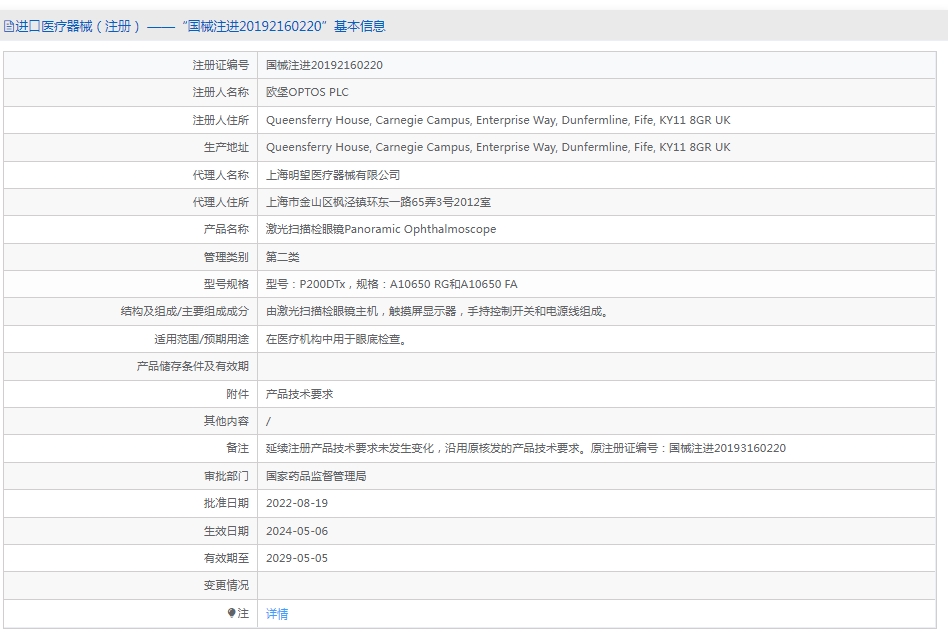Click the 管理类别 label
Image resolution: width=948 pixels, height=633 pixels.
(226, 257)
